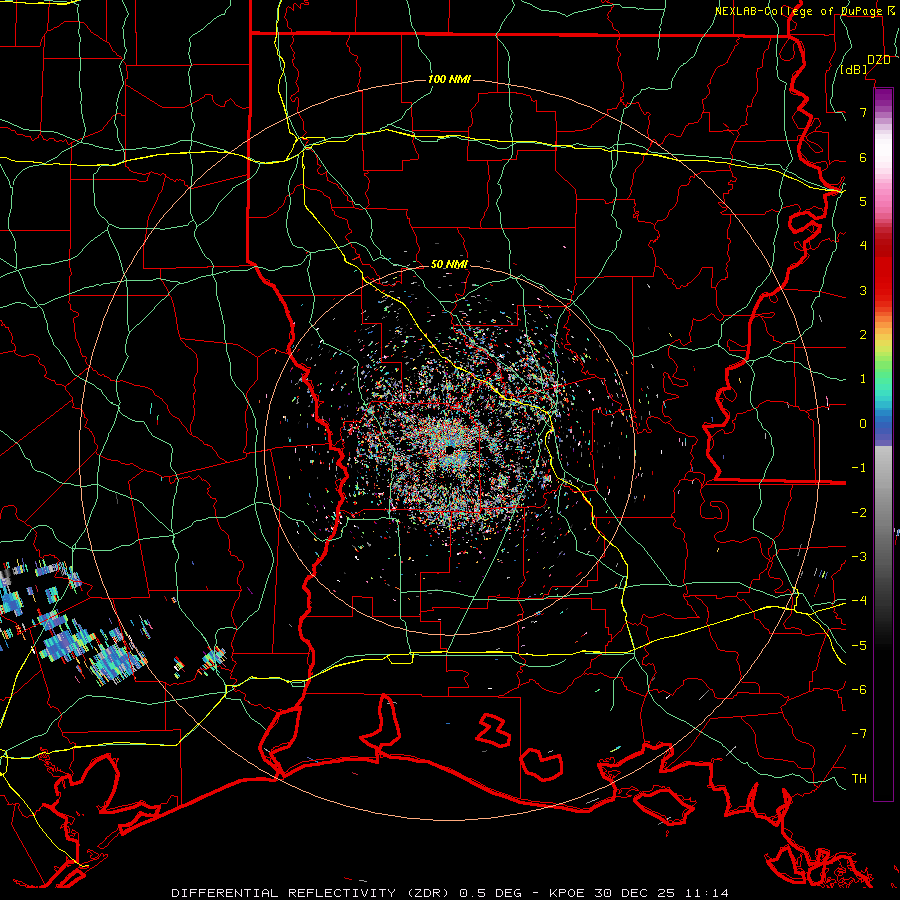Click the -3 dB value on color scale
This screenshot has height=900, width=900.
tap(859, 556)
